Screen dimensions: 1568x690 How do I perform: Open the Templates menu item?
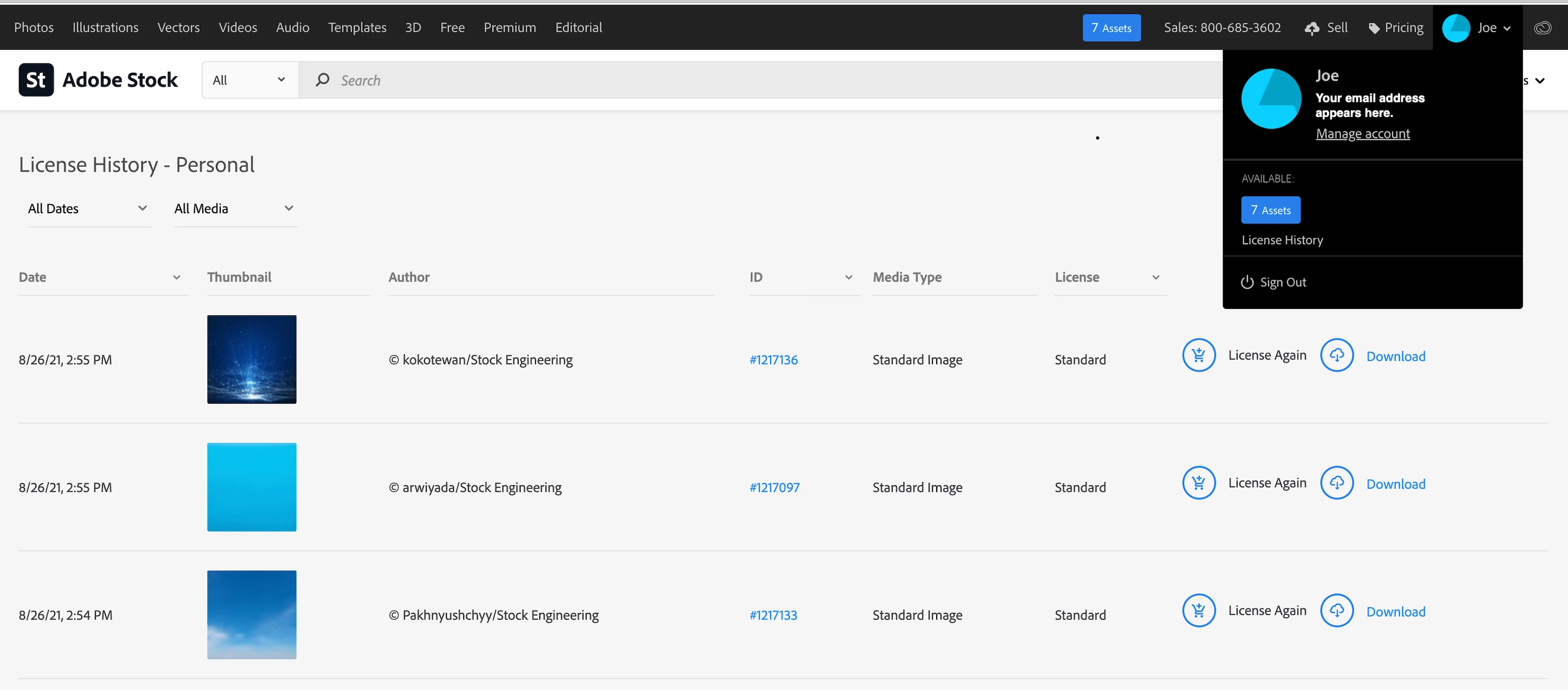[357, 27]
